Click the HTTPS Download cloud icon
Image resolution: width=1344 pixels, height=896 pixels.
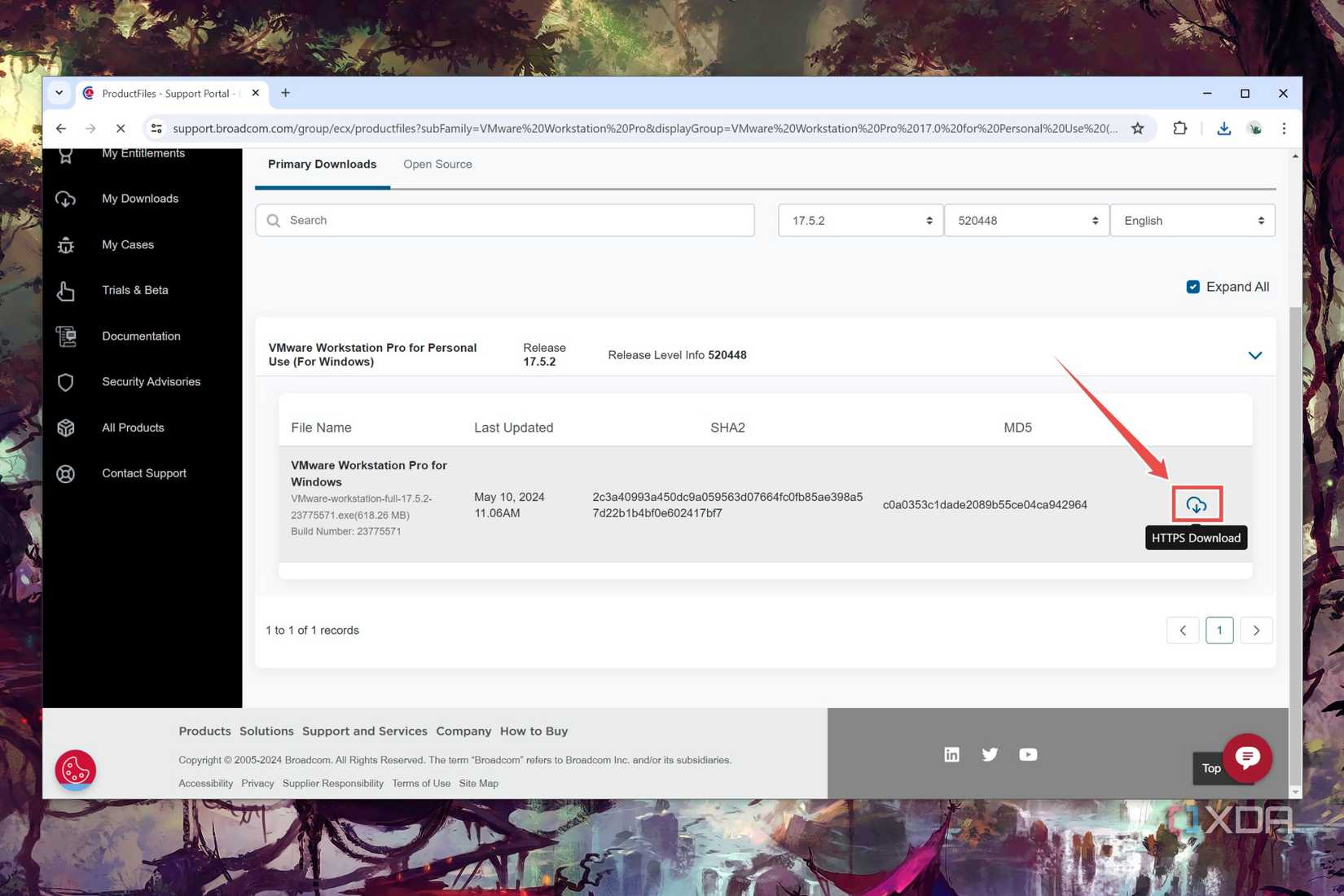[1196, 504]
